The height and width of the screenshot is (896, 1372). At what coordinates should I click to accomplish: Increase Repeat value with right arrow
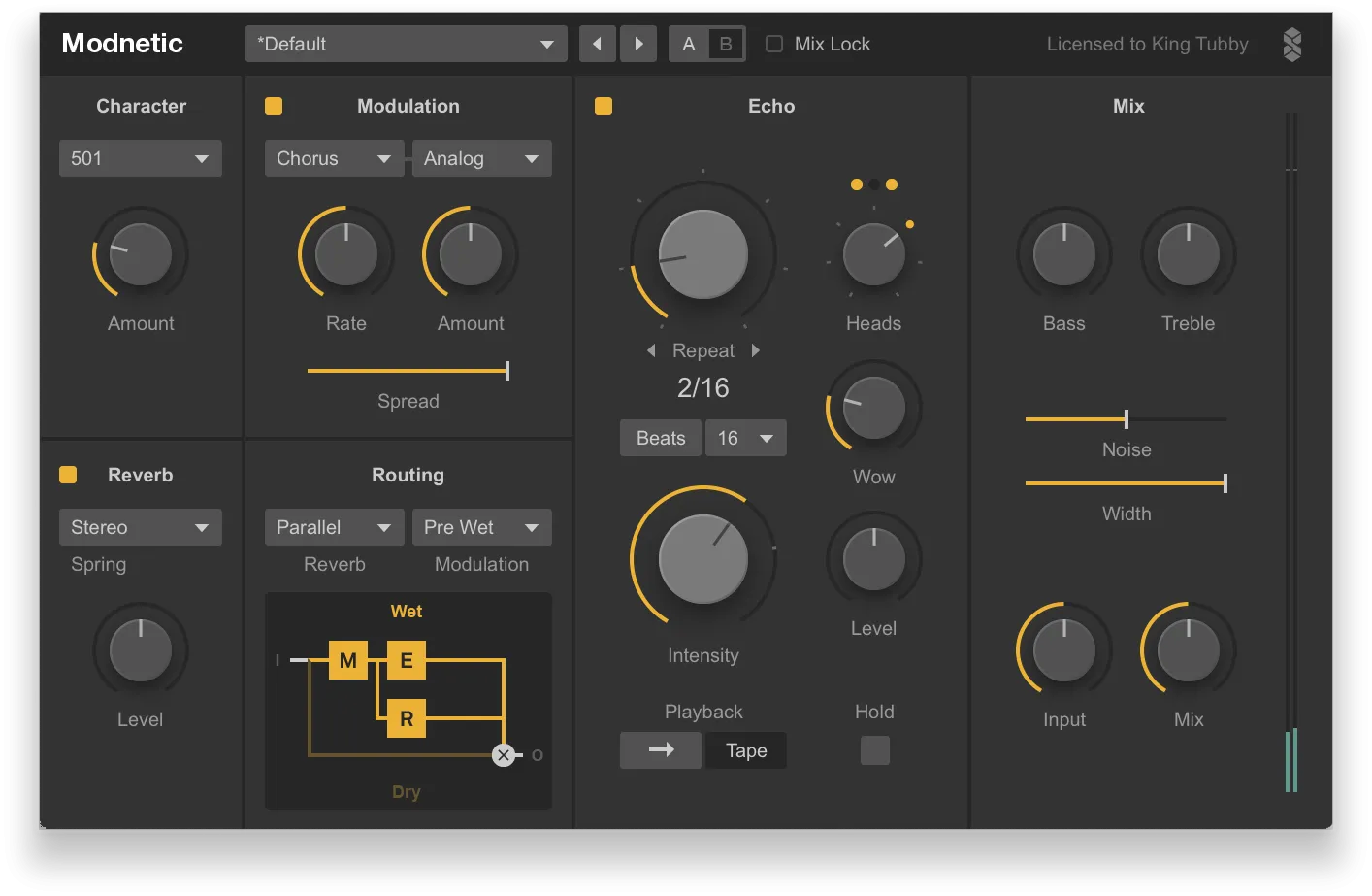tap(756, 350)
